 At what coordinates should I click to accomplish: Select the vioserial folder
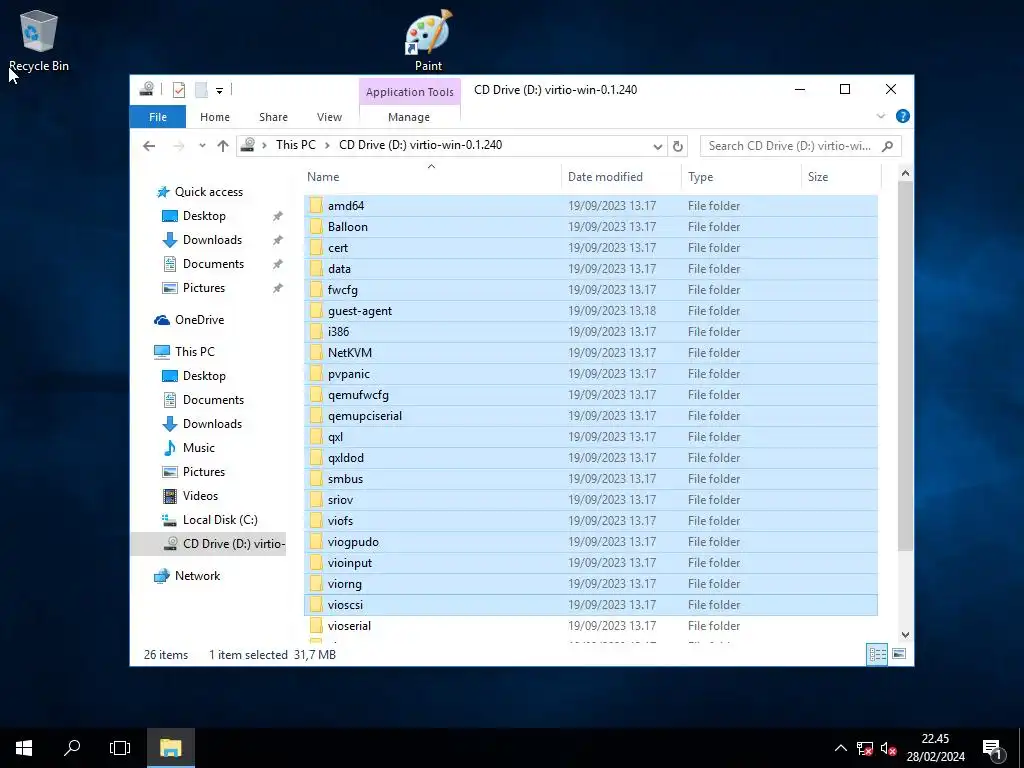[x=590, y=626]
